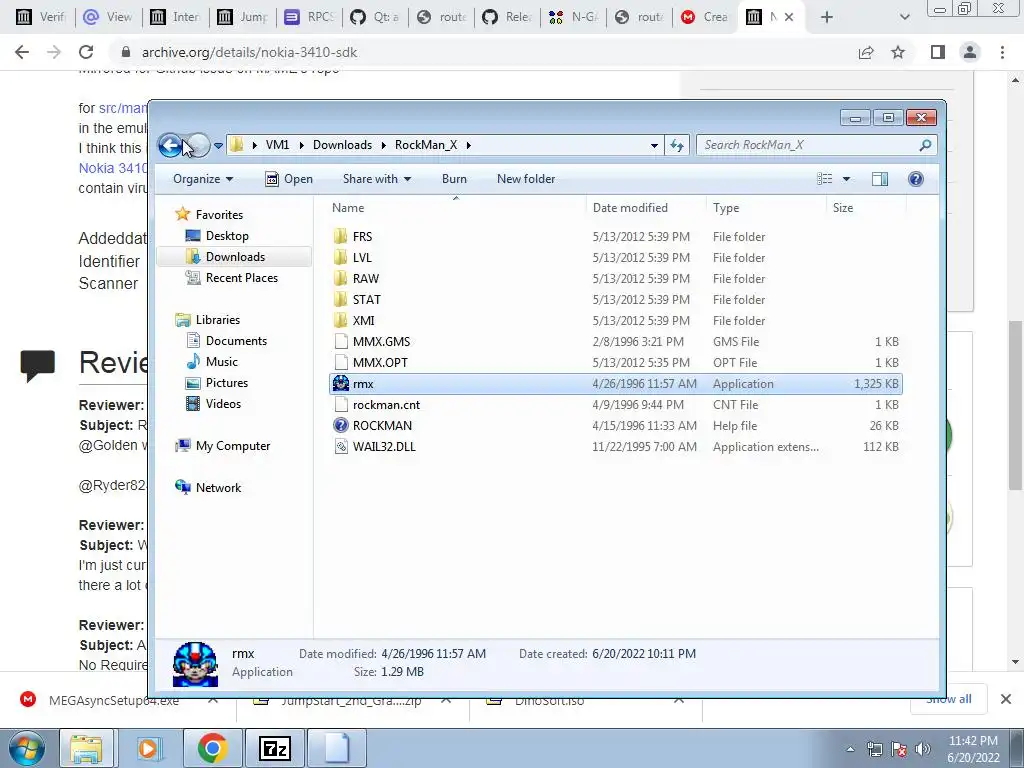This screenshot has height=768, width=1024.
Task: Switch to the RPCS browser tab
Action: tap(309, 17)
